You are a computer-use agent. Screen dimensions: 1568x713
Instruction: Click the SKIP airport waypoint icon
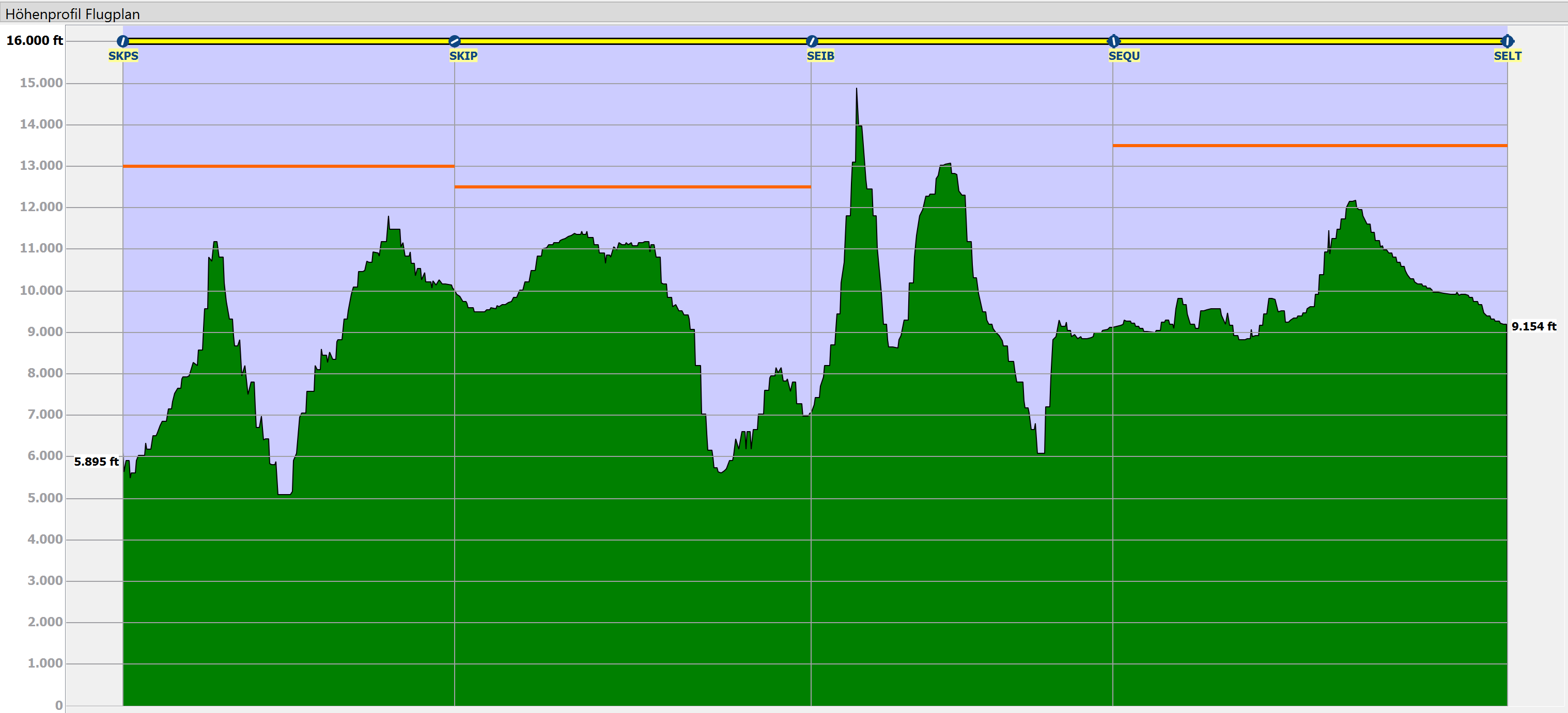click(455, 41)
